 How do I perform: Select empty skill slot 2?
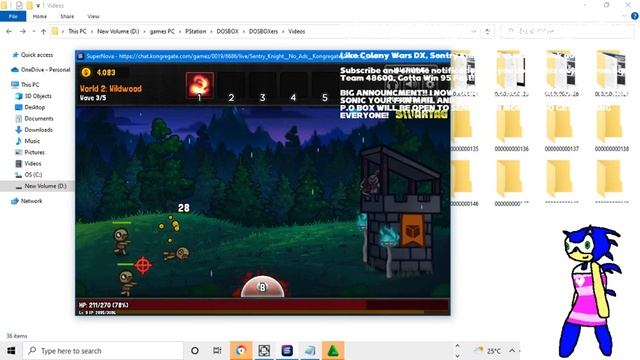click(x=231, y=86)
